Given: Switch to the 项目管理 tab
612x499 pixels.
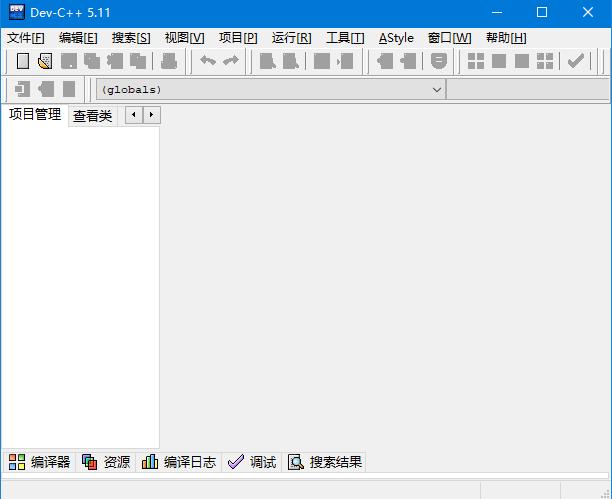Looking at the screenshot, I should [x=35, y=114].
